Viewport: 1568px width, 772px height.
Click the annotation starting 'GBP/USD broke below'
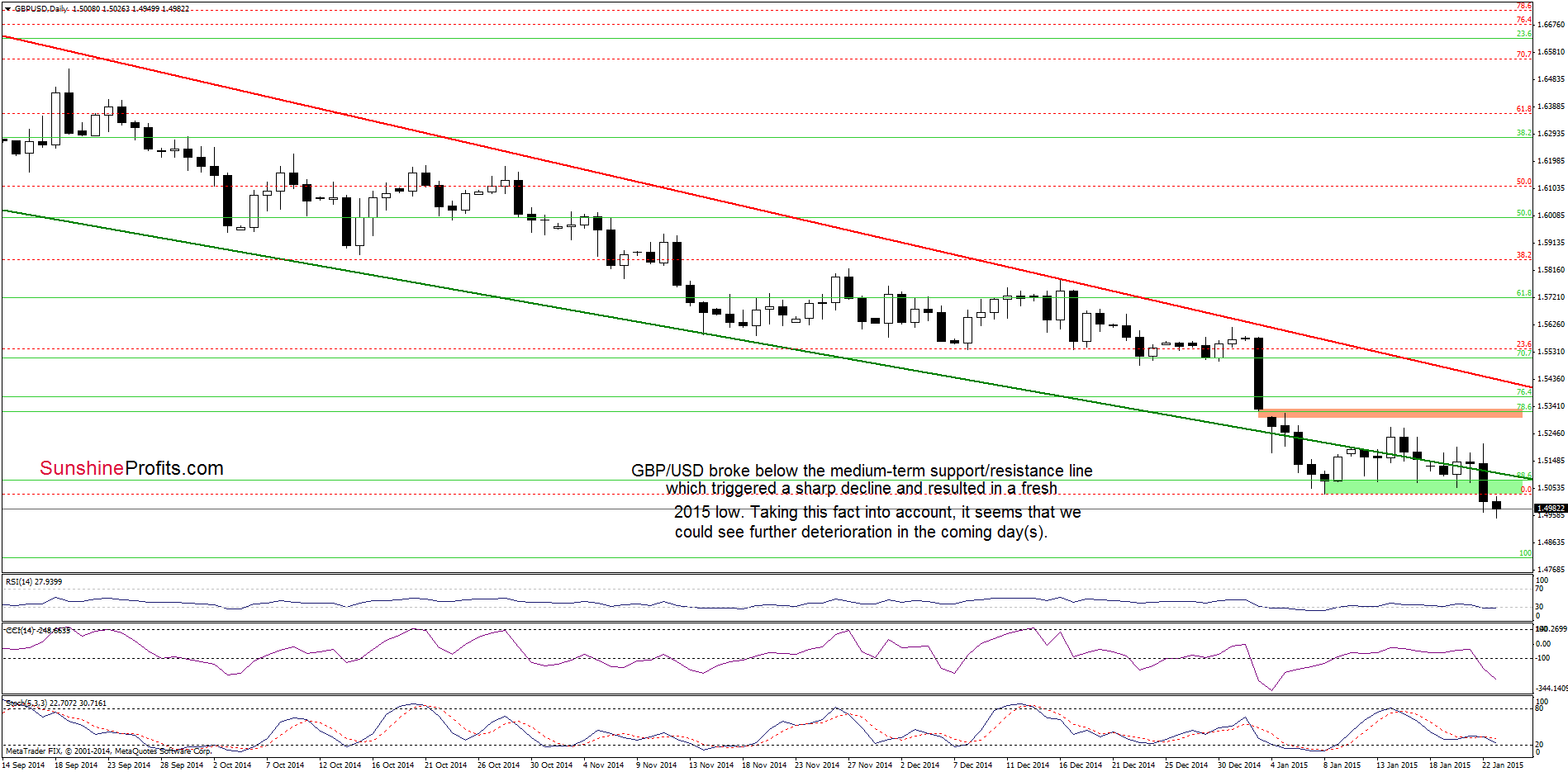pos(862,471)
